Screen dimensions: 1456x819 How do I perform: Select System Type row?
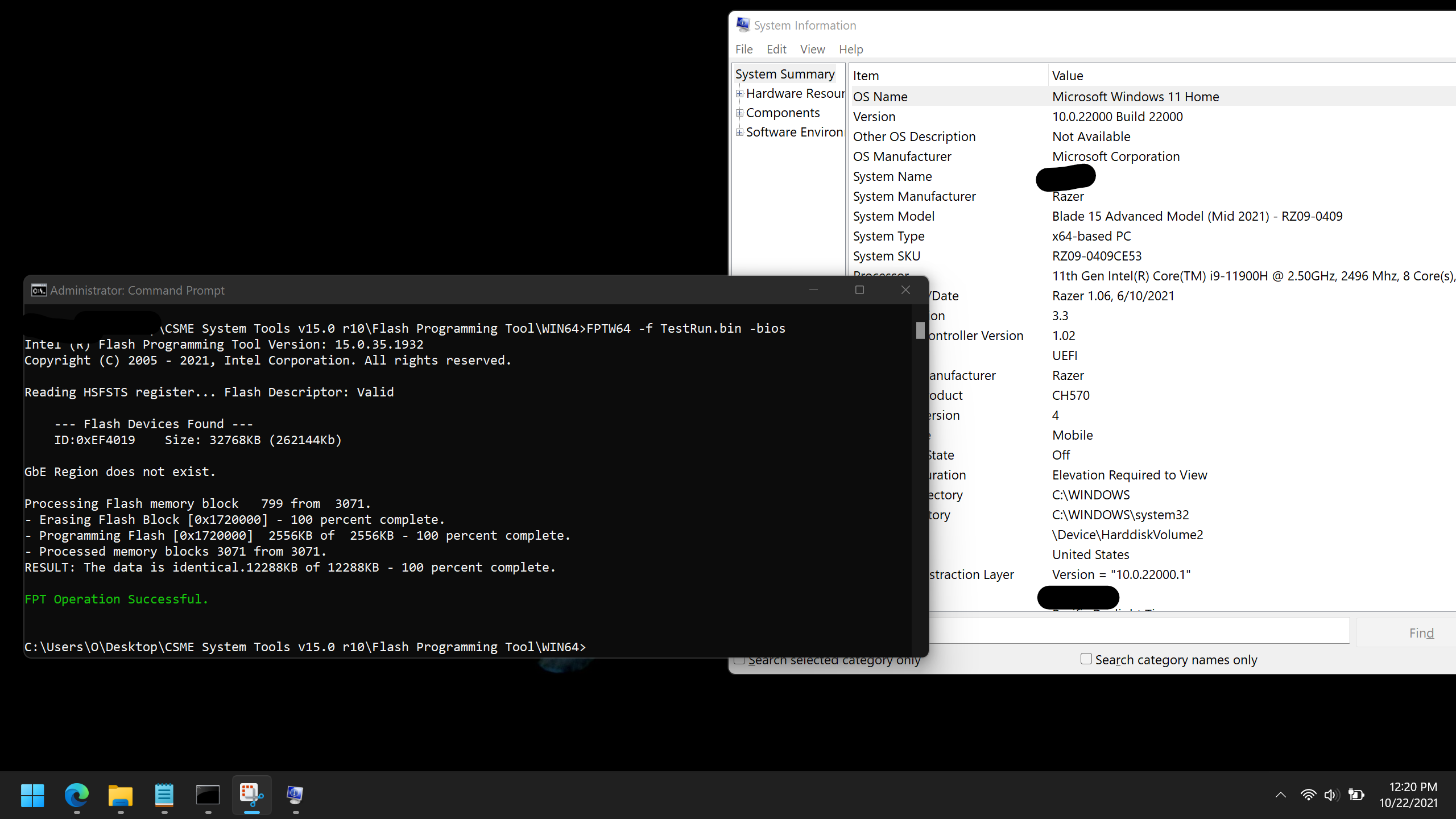(1152, 236)
